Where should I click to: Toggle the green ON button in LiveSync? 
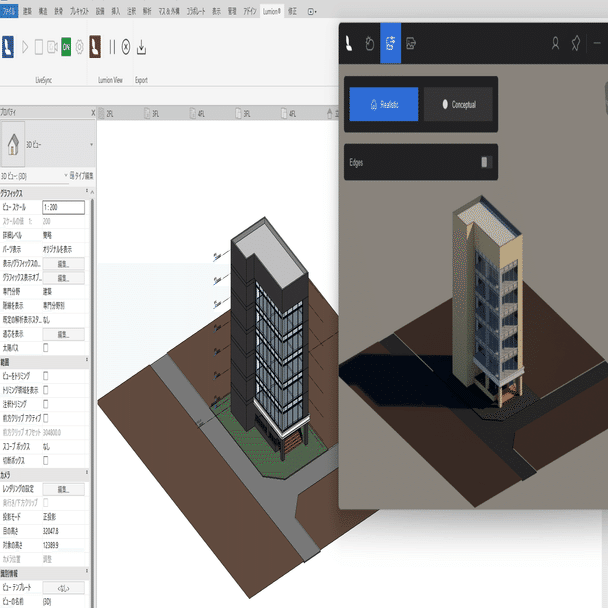(66, 47)
